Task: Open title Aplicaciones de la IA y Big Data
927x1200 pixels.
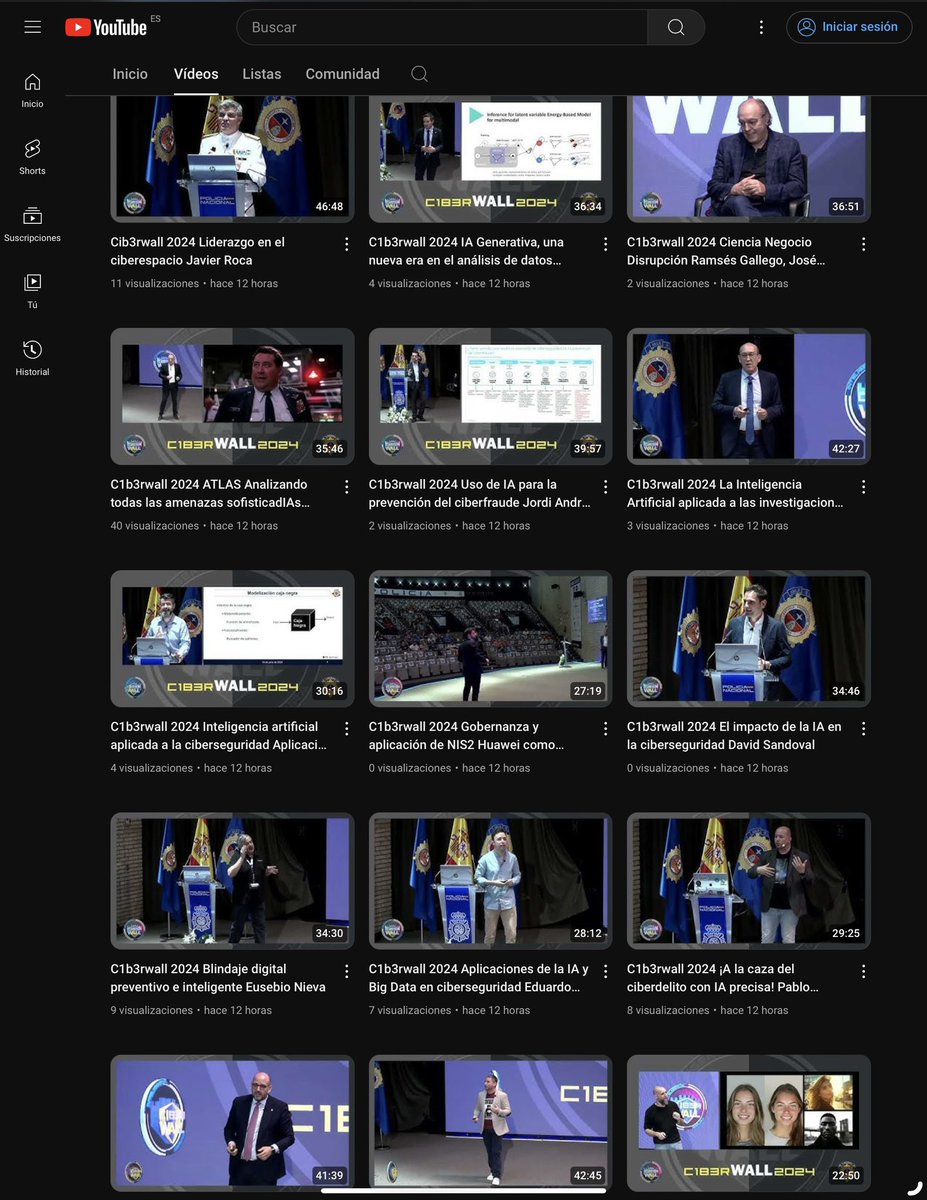Action: (479, 978)
